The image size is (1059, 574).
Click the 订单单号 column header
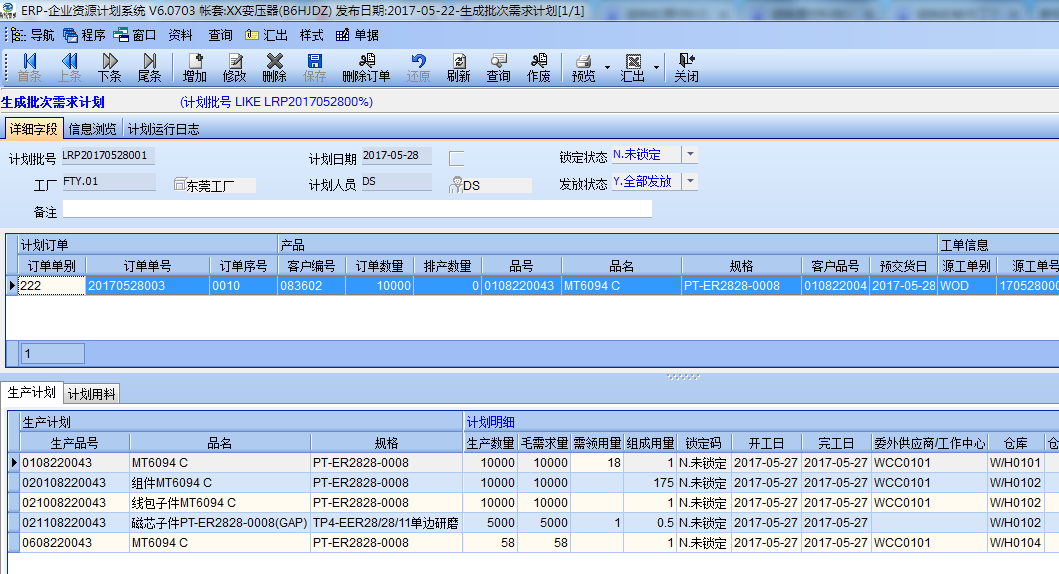(147, 266)
